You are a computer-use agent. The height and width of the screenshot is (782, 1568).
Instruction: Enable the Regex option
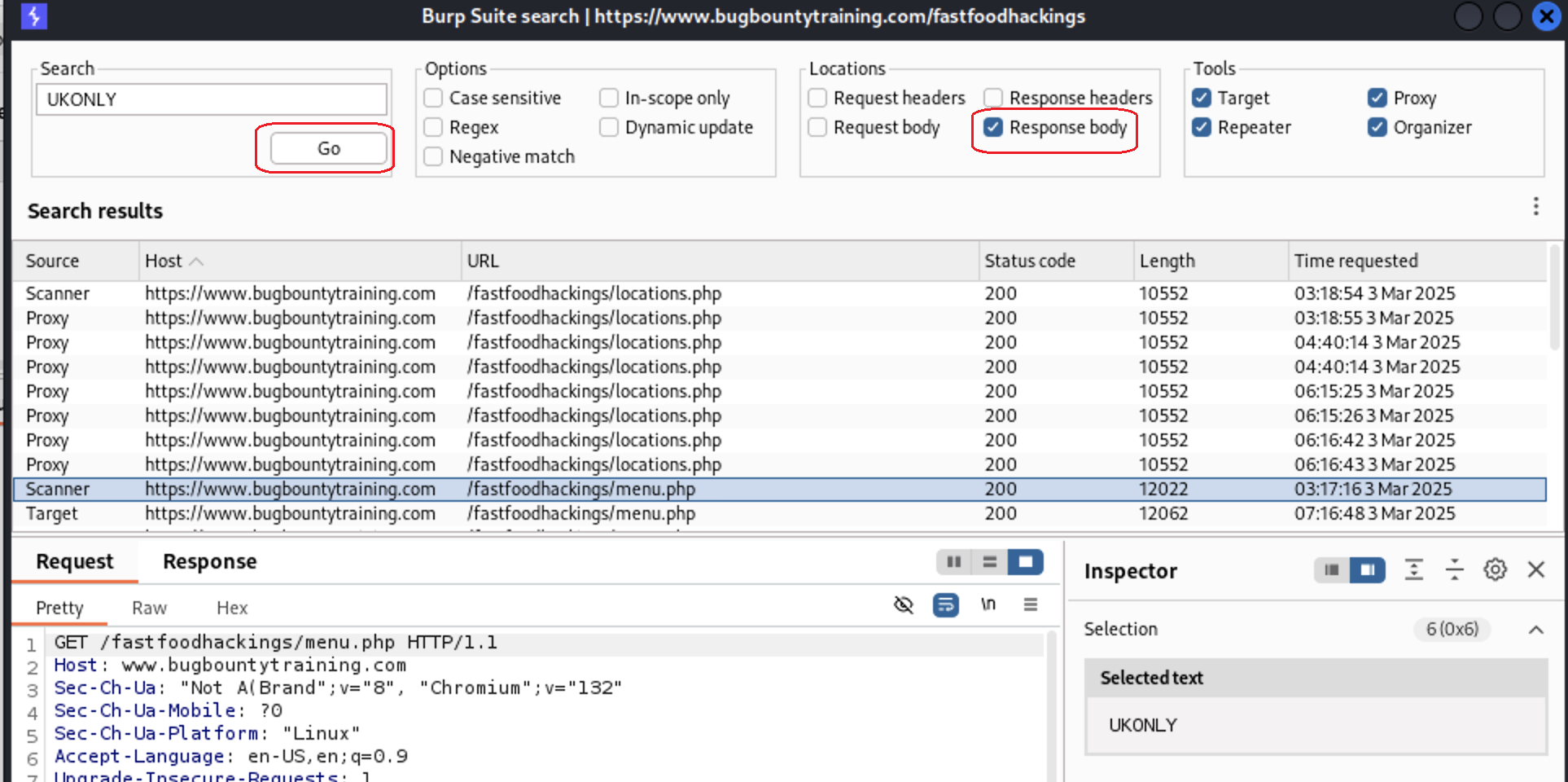click(433, 127)
